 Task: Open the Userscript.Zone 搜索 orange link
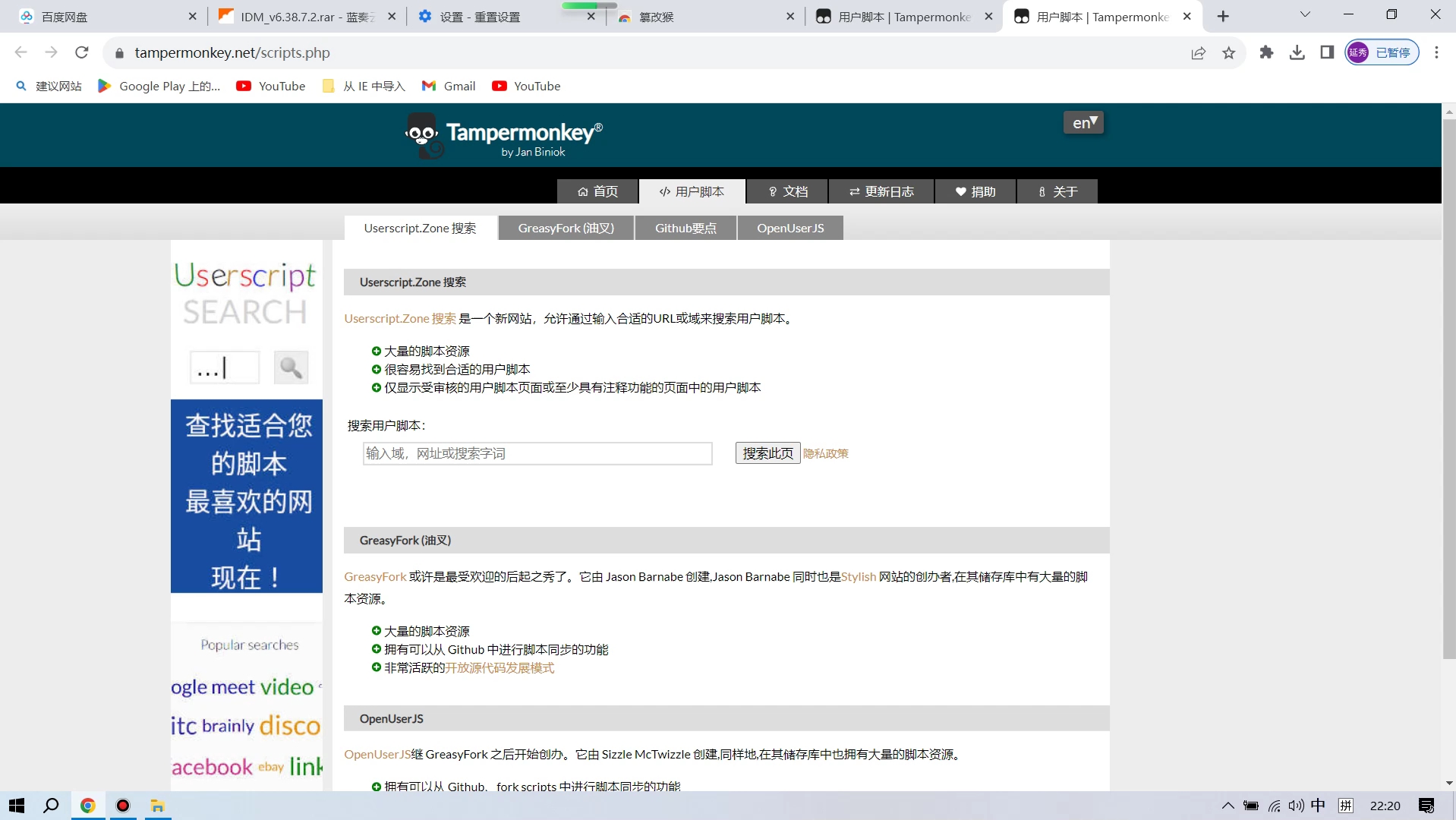point(400,318)
